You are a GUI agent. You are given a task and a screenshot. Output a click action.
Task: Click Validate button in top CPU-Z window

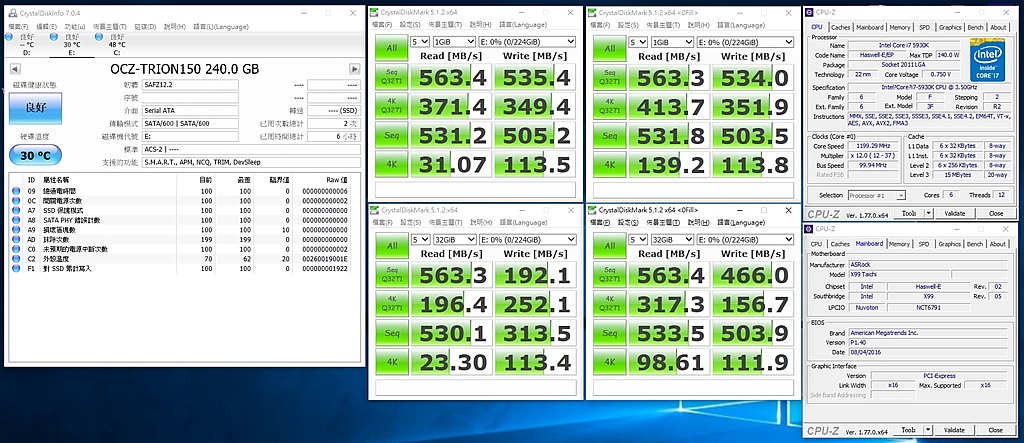[x=954, y=213]
